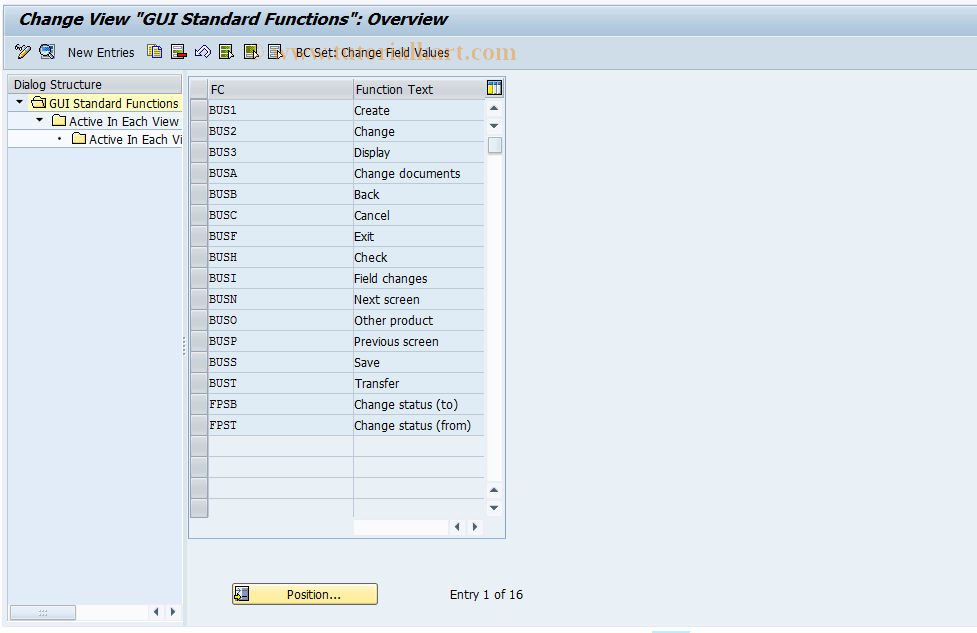Image resolution: width=977 pixels, height=633 pixels.
Task: Select row BUS3 using row selector
Action: coord(199,152)
